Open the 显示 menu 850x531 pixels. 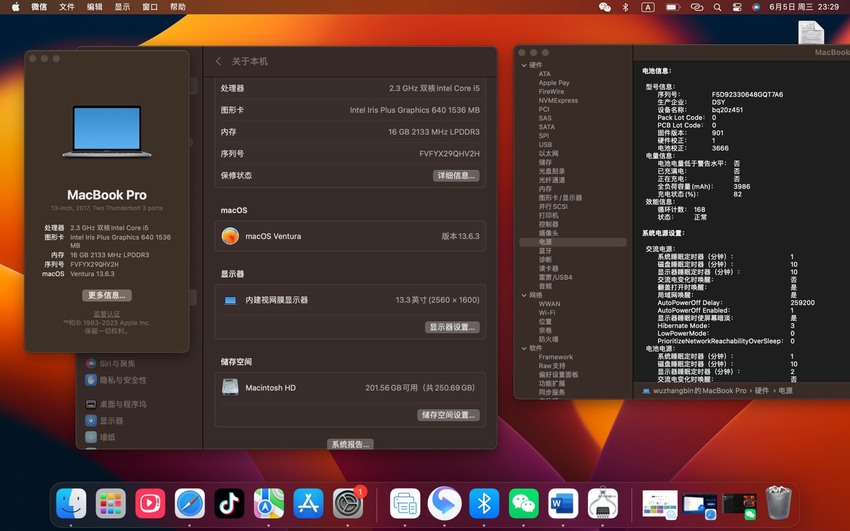pyautogui.click(x=122, y=7)
